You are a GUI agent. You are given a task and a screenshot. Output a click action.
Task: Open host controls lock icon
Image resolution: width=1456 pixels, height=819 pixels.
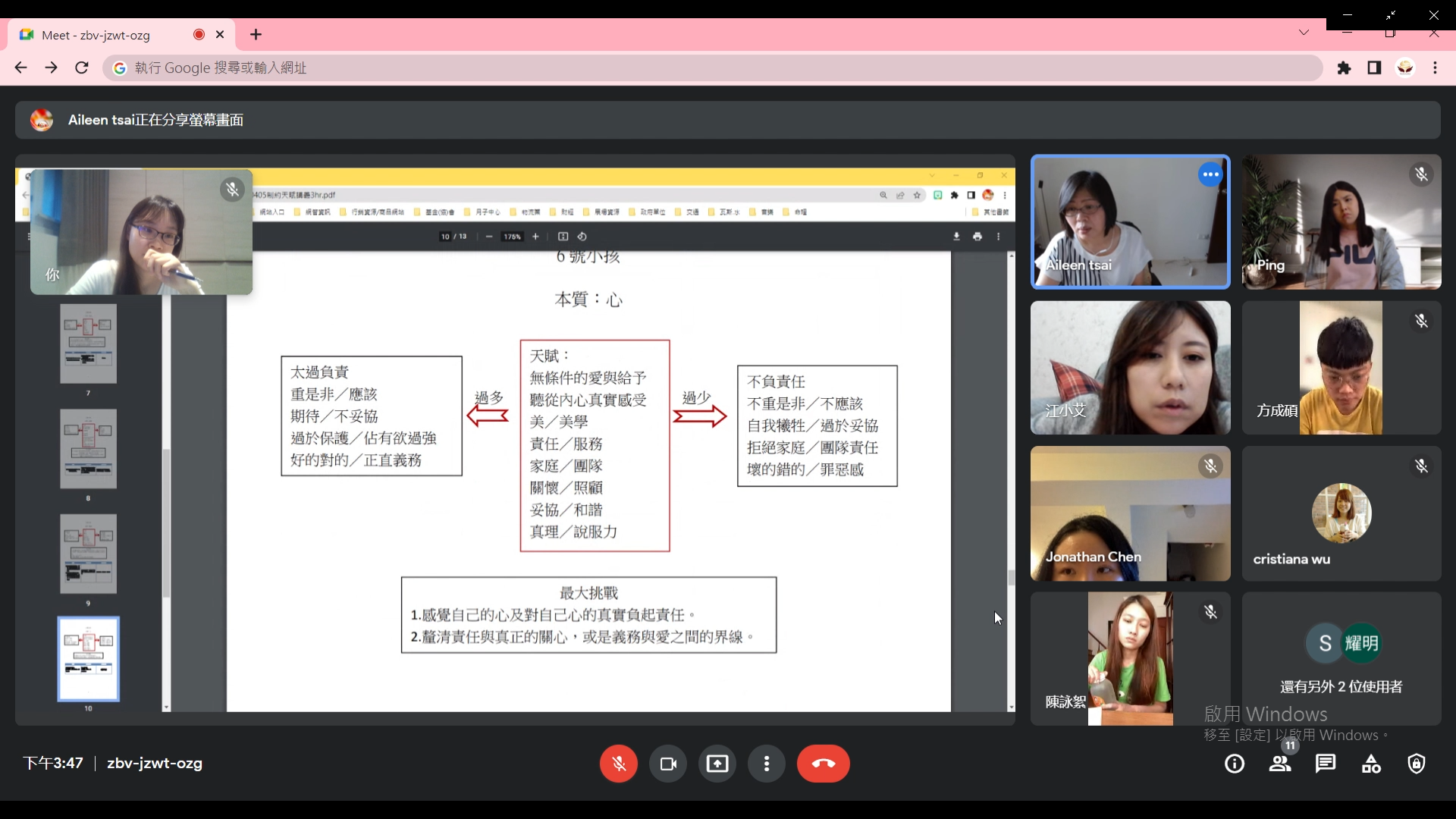[x=1417, y=764]
